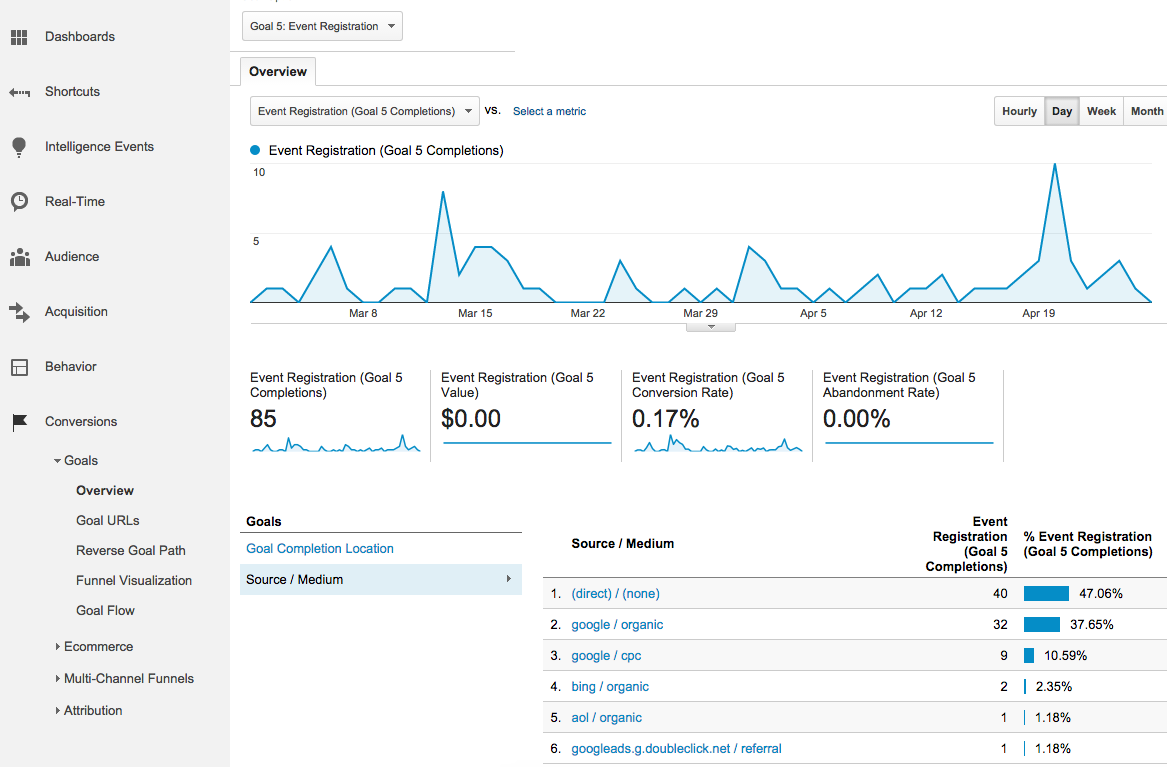1167x767 pixels.
Task: Select the Real-Time reporting icon
Action: pos(20,201)
